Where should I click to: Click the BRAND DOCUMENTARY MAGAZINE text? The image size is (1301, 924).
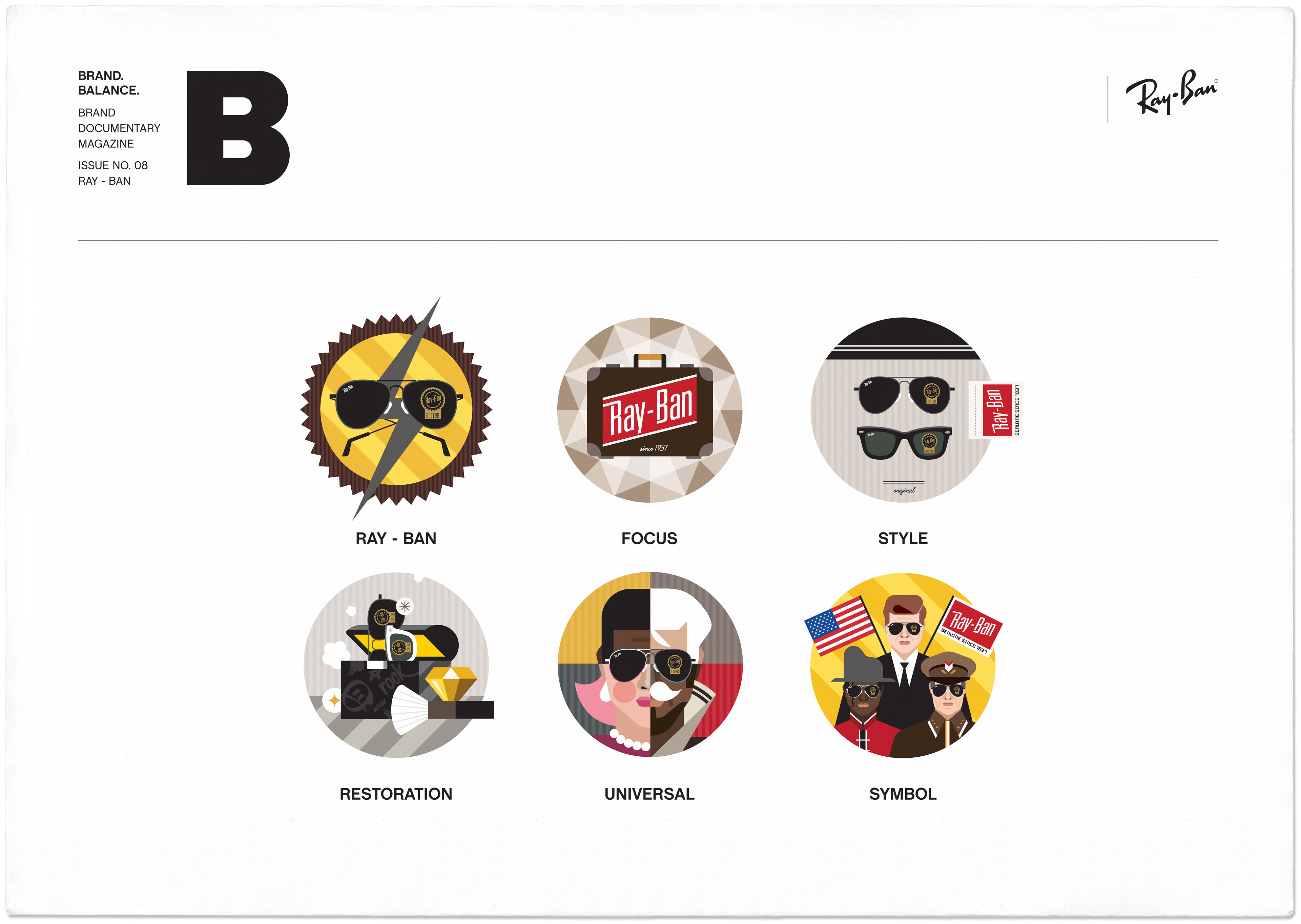click(119, 128)
